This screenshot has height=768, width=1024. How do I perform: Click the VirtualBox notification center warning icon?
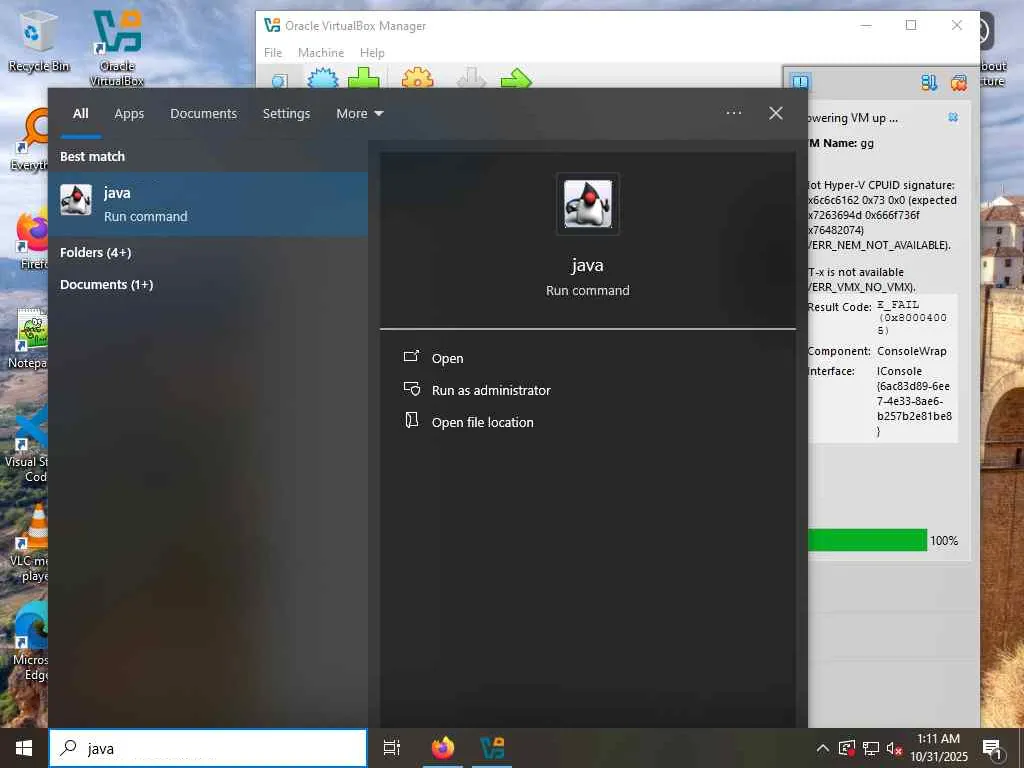(801, 82)
